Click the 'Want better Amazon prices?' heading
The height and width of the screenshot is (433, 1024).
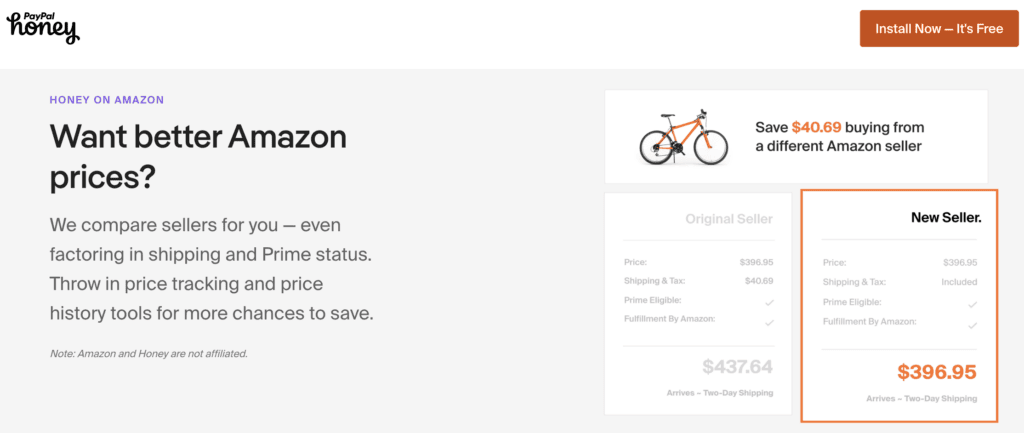[198, 156]
